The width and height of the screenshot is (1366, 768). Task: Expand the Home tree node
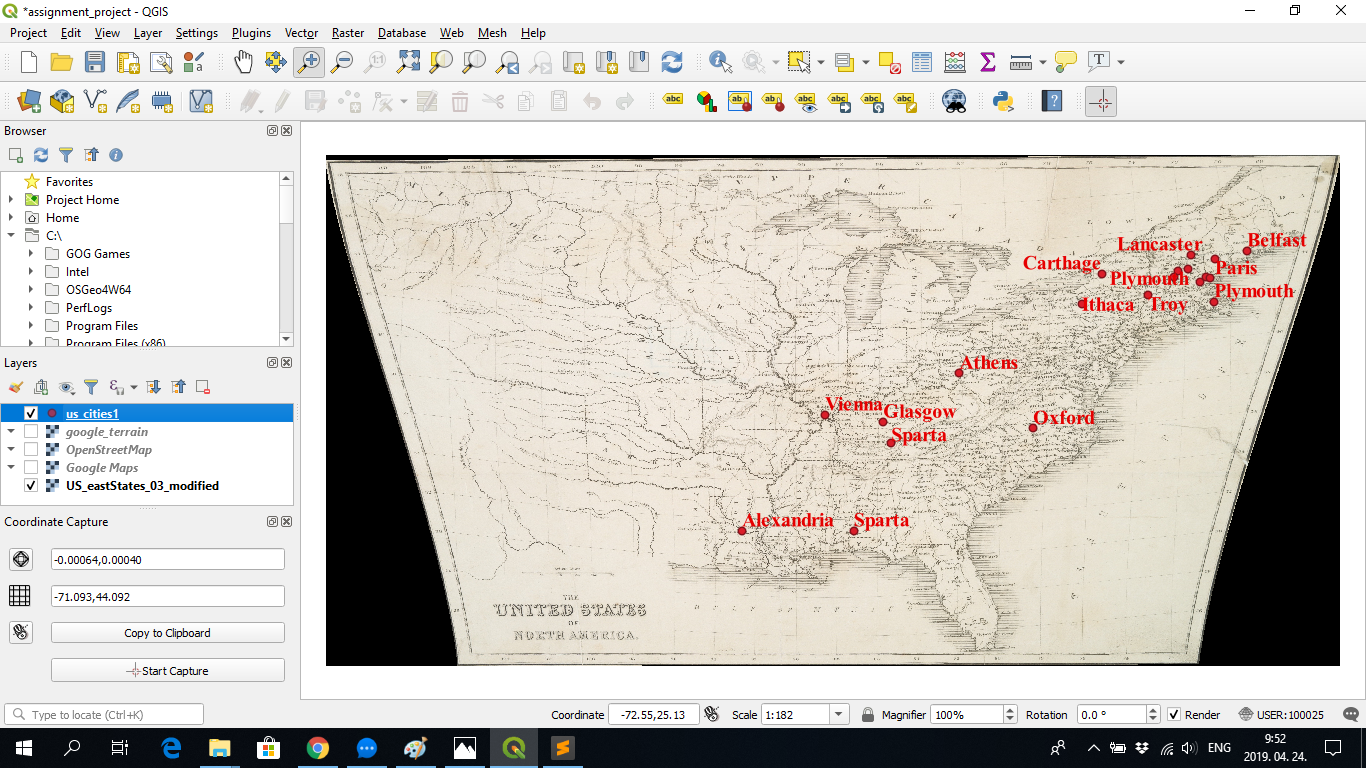tap(10, 217)
